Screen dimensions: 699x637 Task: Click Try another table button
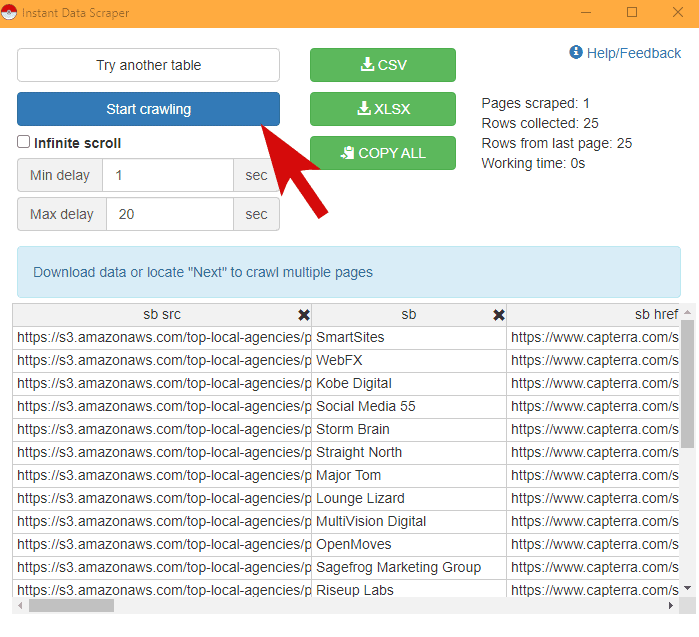148,65
